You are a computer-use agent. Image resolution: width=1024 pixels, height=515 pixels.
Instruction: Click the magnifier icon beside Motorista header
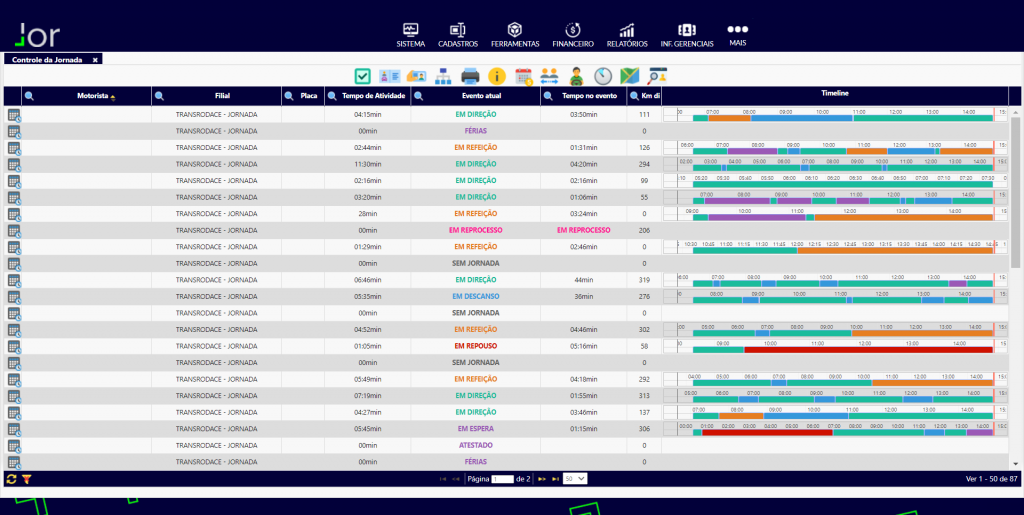pos(29,96)
